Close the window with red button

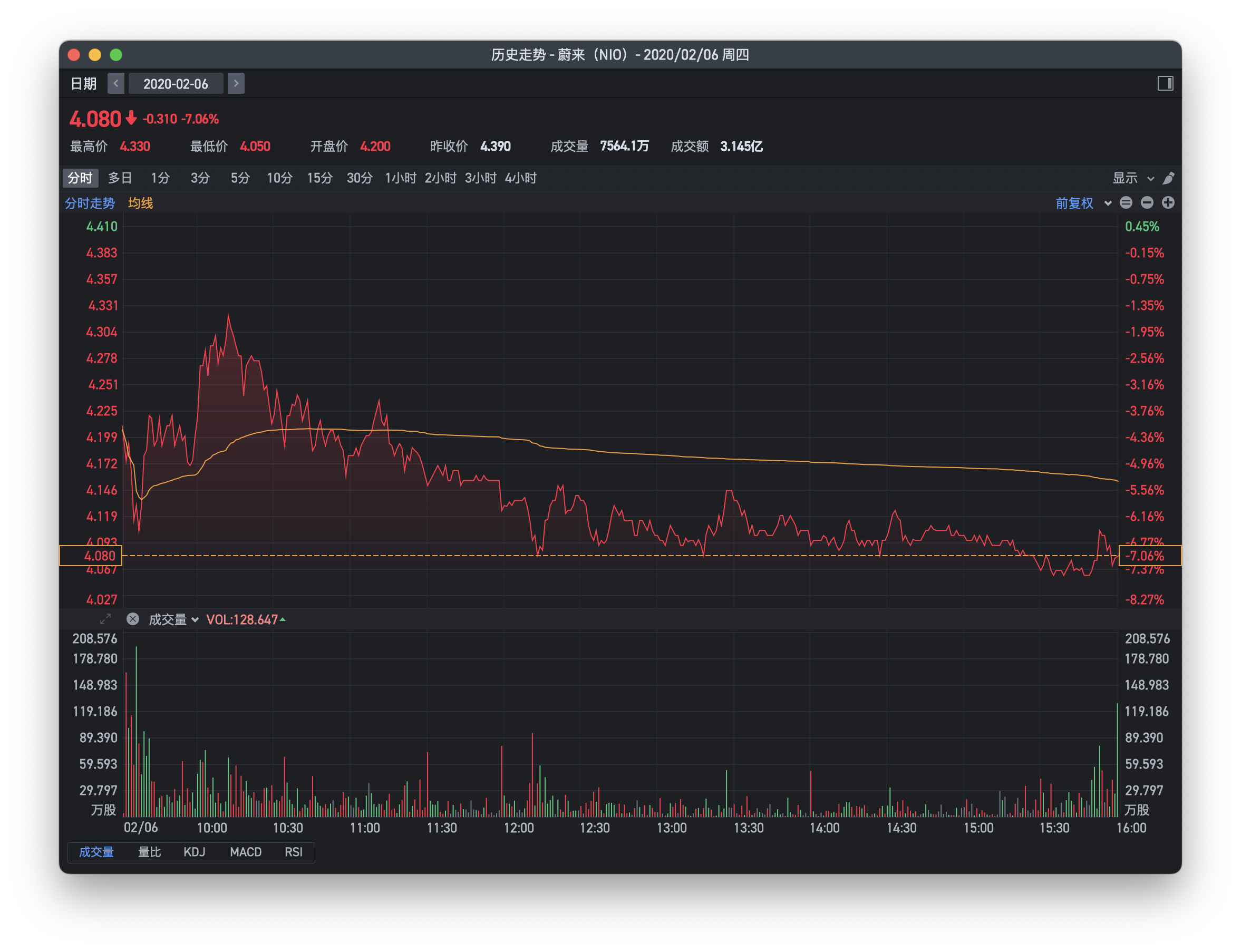click(x=74, y=55)
